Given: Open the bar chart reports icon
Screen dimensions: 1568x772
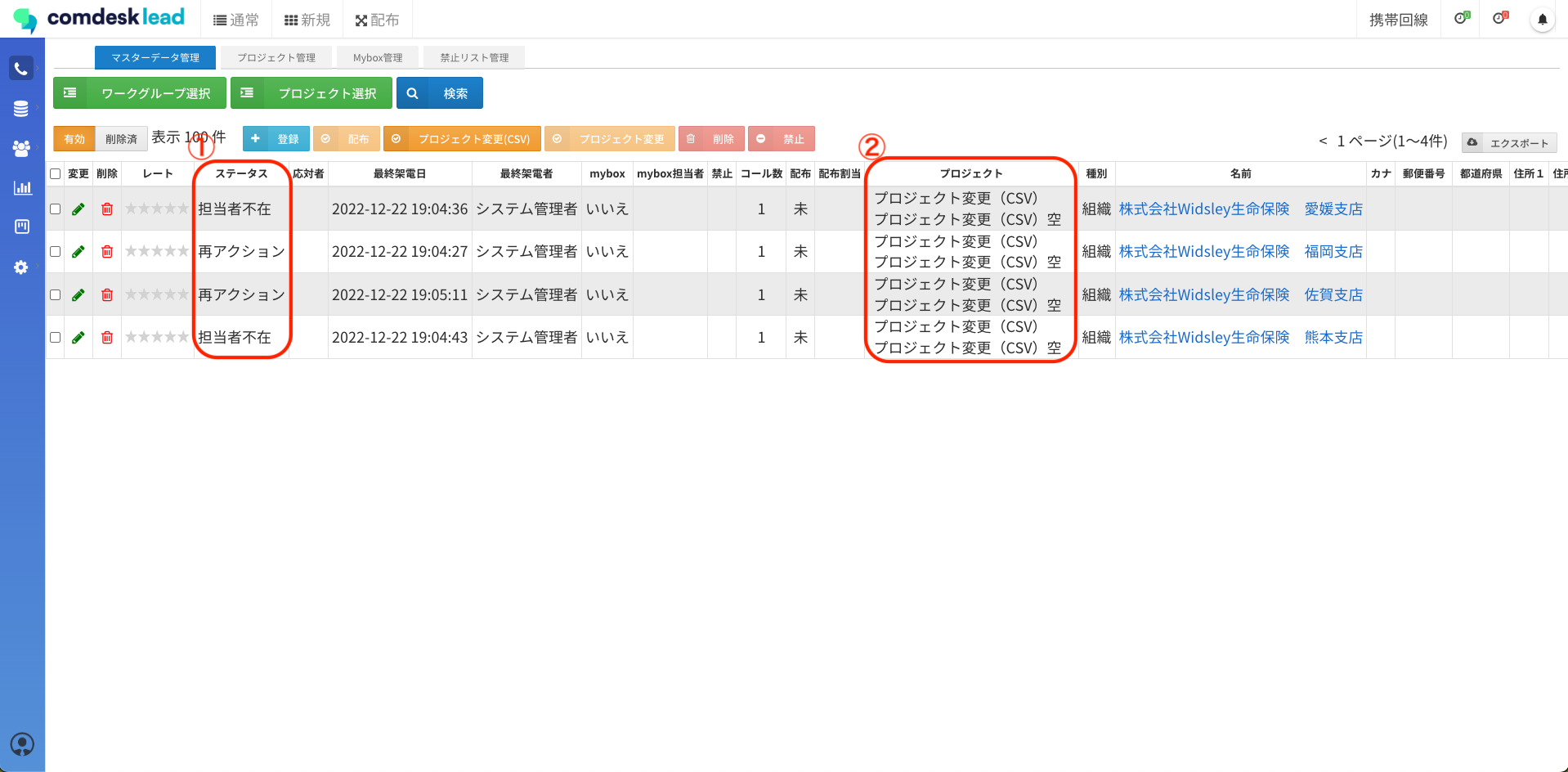Looking at the screenshot, I should pos(22,187).
